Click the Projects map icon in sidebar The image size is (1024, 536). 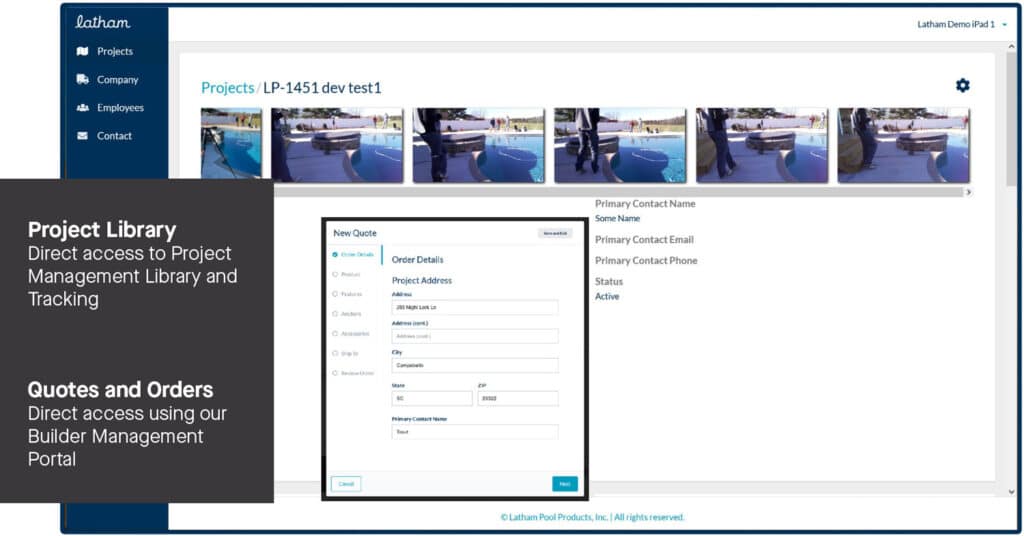coord(82,51)
